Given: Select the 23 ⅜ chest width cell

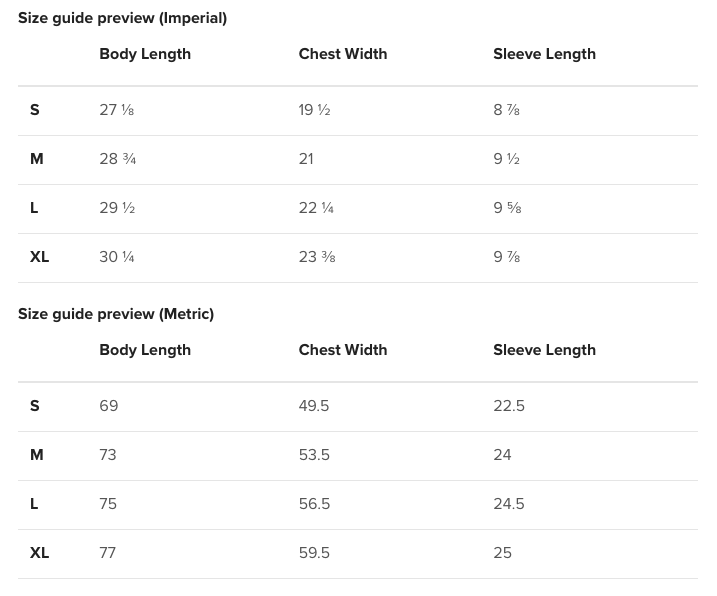Looking at the screenshot, I should [x=317, y=257].
